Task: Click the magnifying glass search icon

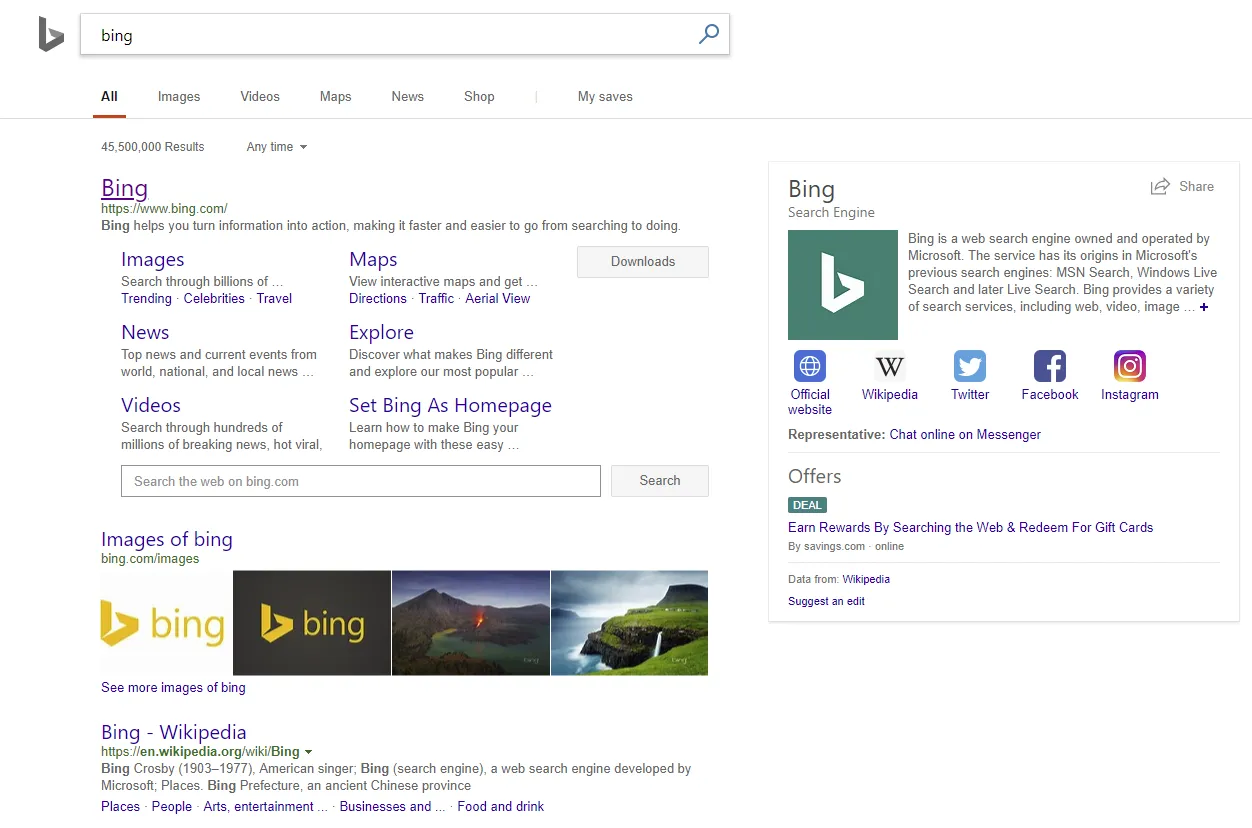Action: pyautogui.click(x=708, y=35)
